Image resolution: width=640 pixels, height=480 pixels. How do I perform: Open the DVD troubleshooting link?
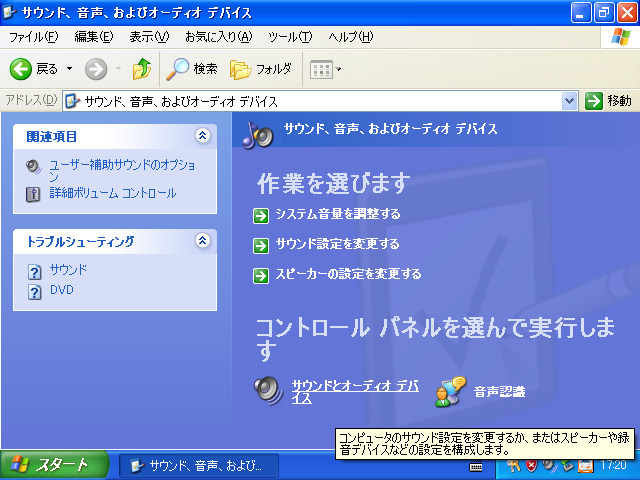62,290
